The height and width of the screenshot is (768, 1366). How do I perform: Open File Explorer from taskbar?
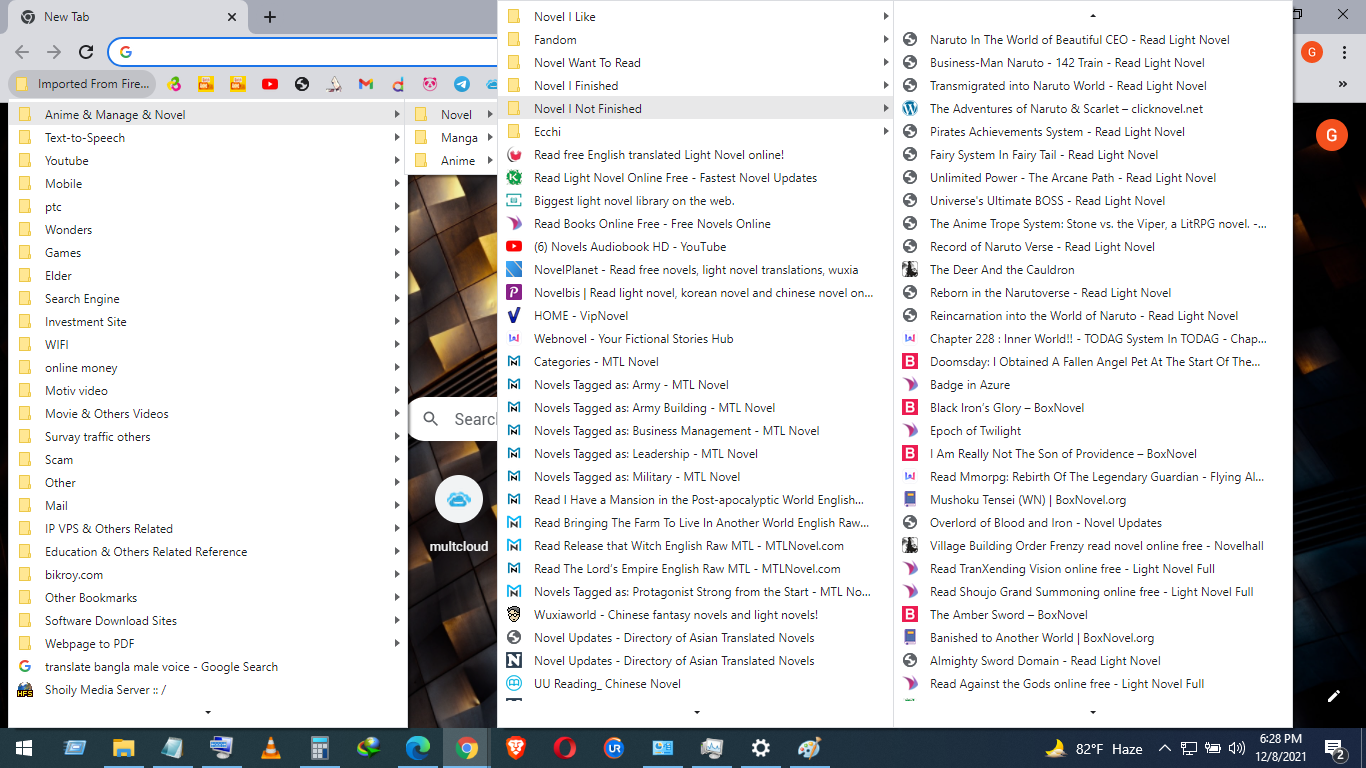click(x=124, y=748)
